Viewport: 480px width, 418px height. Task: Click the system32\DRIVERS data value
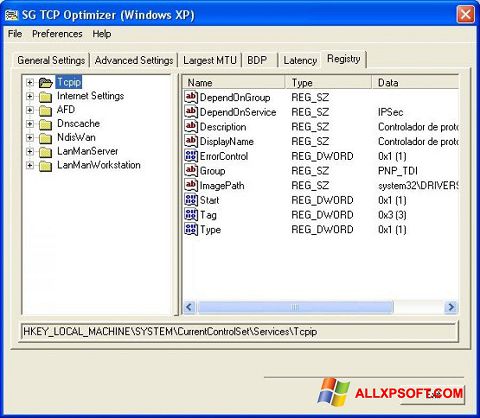[x=418, y=186]
